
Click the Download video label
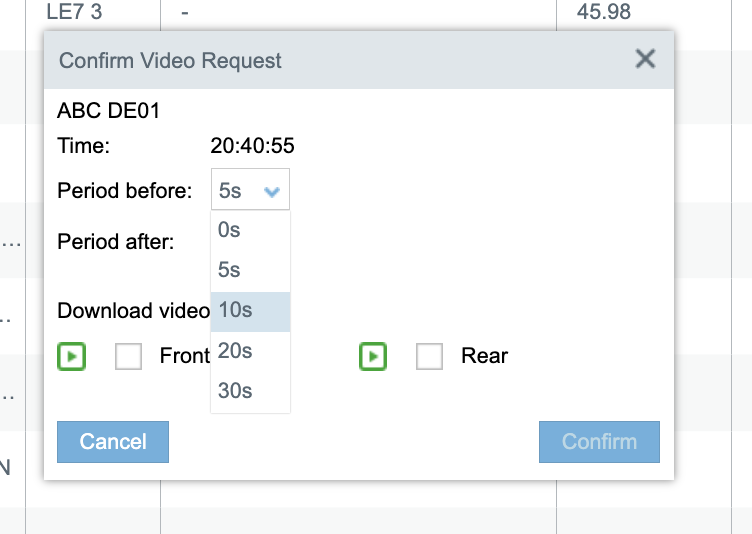click(x=133, y=311)
